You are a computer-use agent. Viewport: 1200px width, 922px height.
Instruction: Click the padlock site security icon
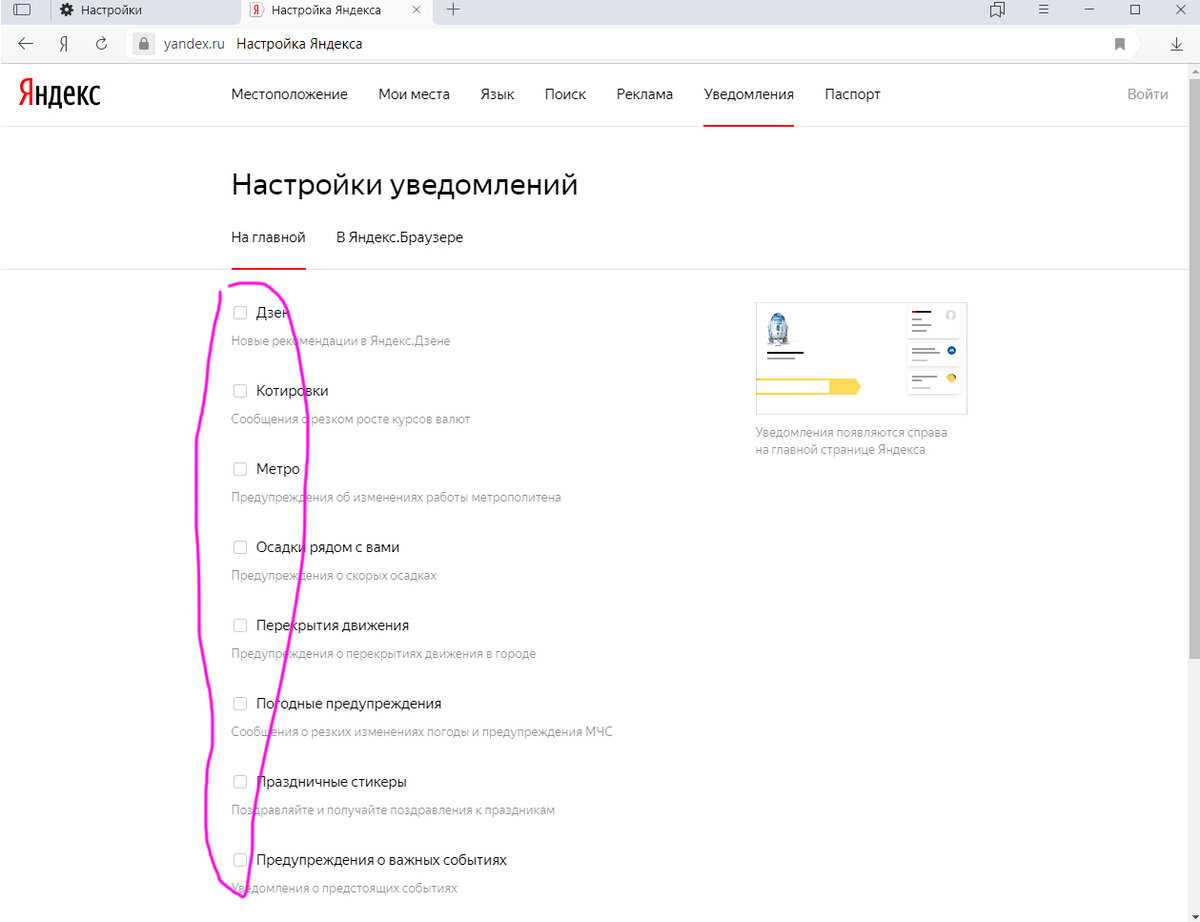144,44
